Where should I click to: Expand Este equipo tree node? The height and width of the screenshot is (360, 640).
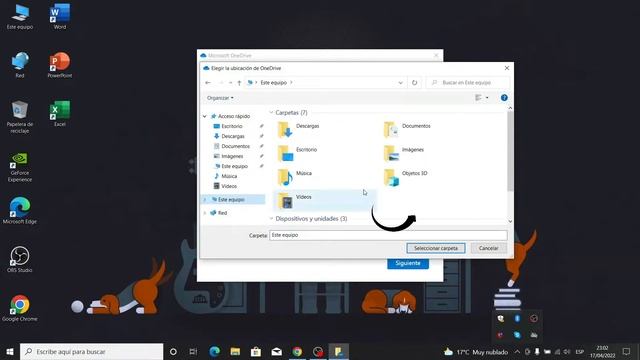click(x=205, y=200)
